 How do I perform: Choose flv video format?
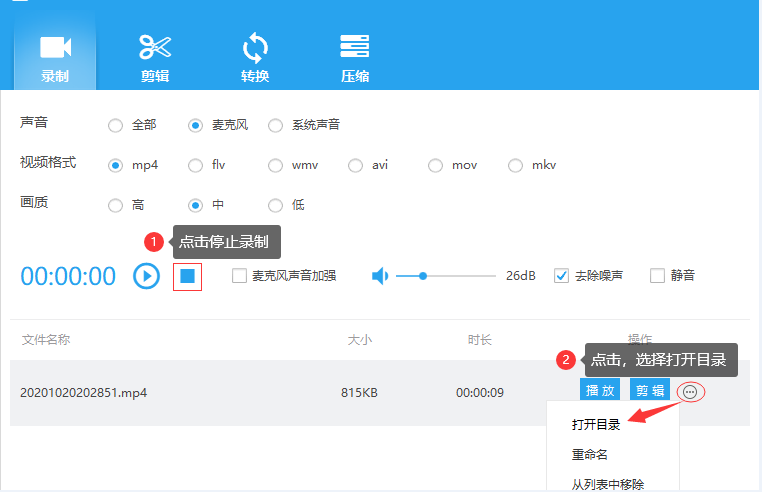click(195, 166)
